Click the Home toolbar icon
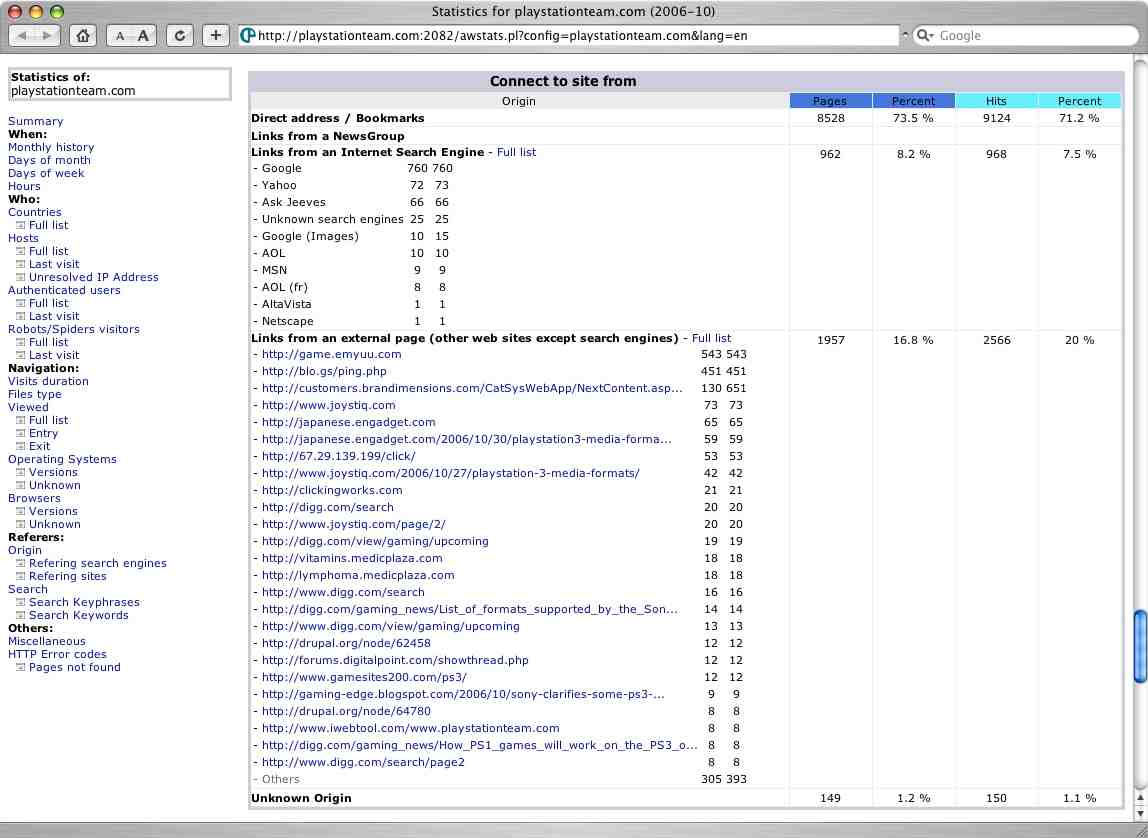 point(83,35)
